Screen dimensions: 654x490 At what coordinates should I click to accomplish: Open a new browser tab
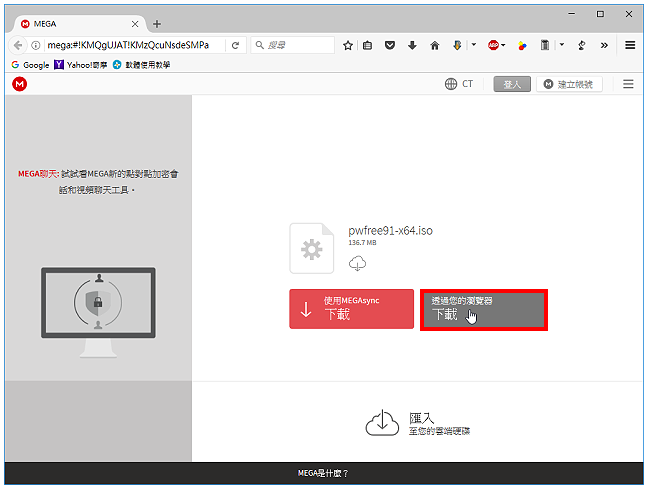157,24
